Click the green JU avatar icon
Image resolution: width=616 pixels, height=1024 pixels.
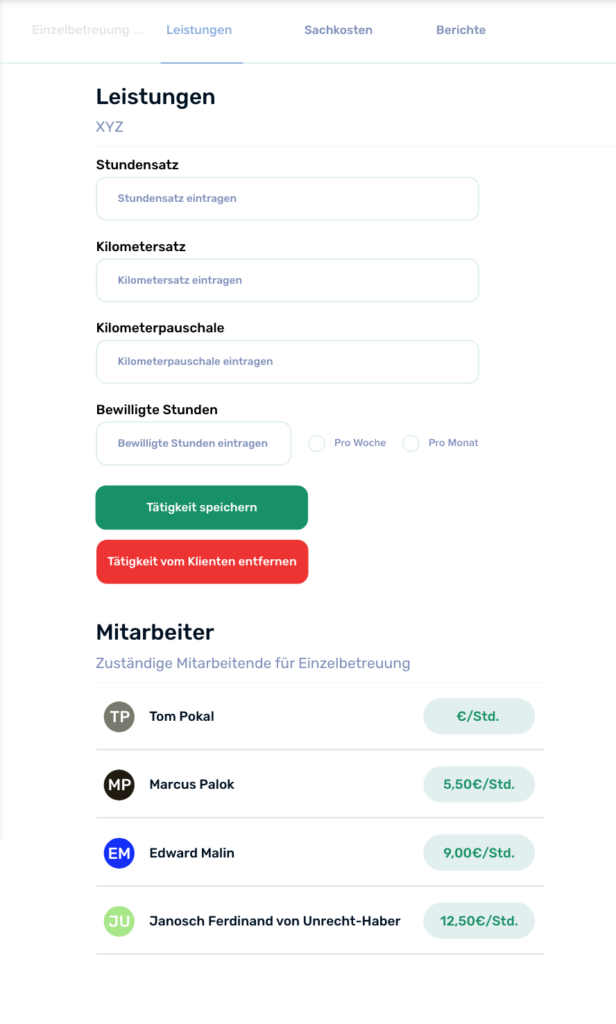pos(119,921)
